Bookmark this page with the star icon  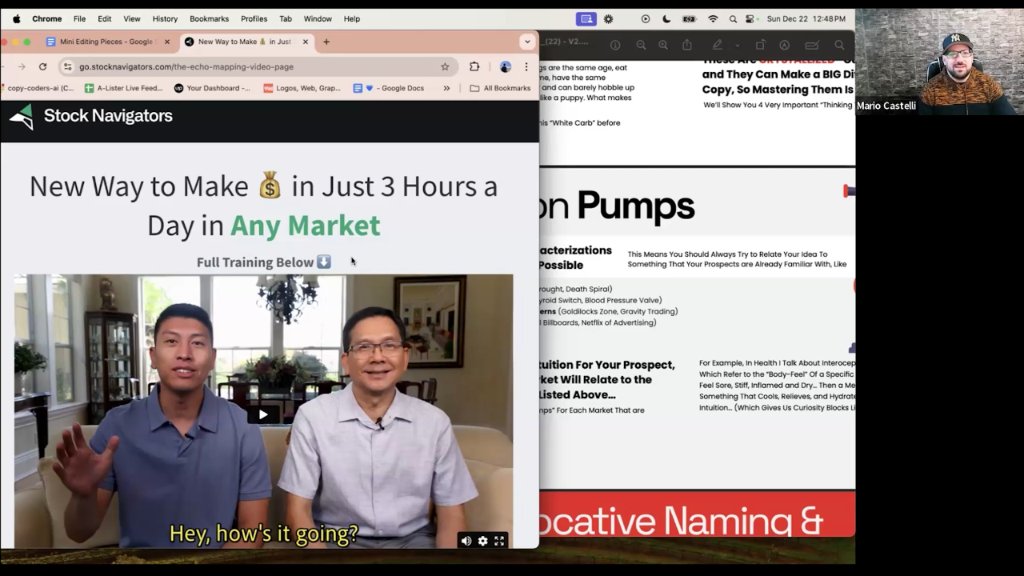tap(445, 67)
